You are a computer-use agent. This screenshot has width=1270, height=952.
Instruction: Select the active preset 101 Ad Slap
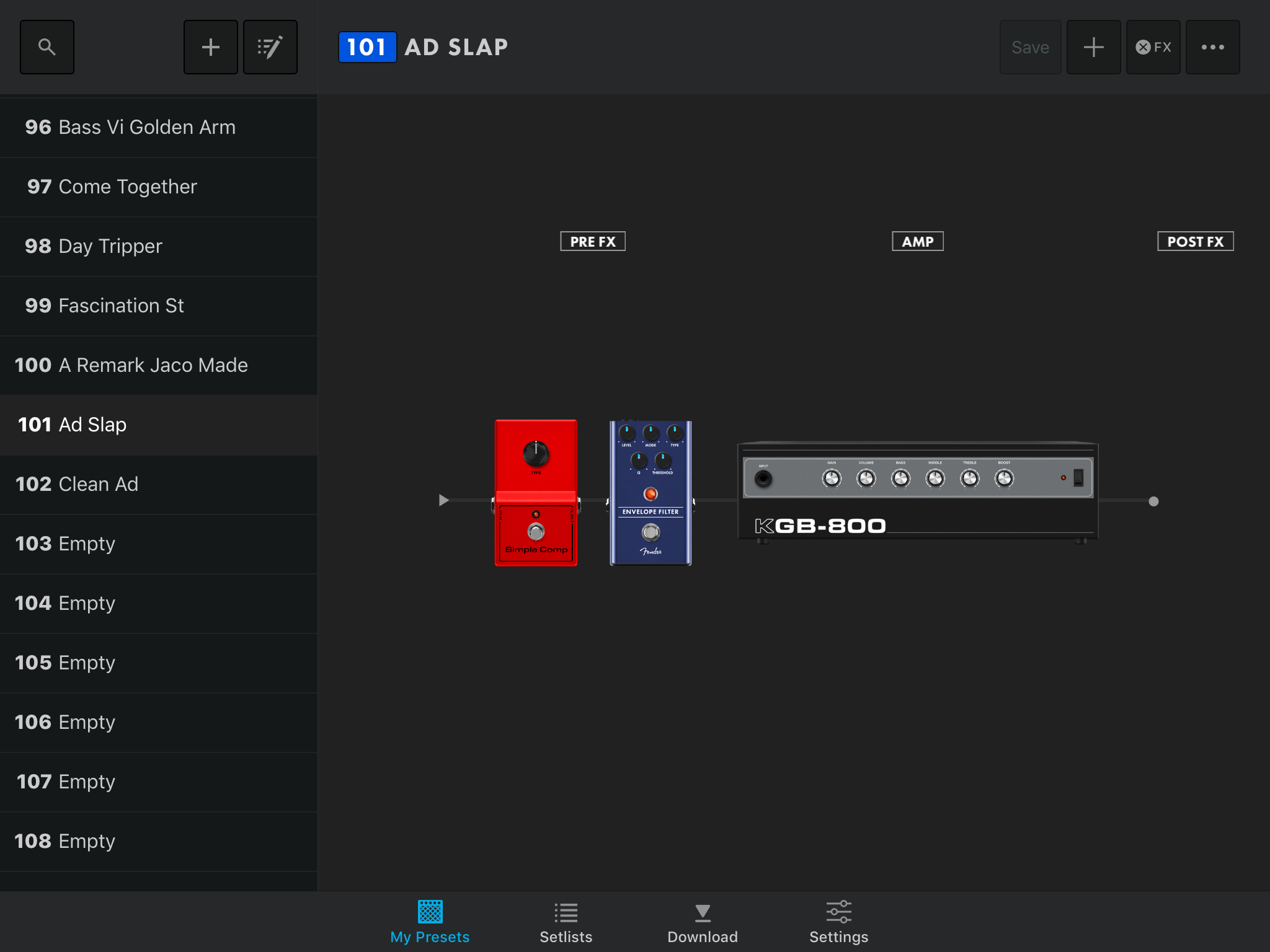[159, 425]
